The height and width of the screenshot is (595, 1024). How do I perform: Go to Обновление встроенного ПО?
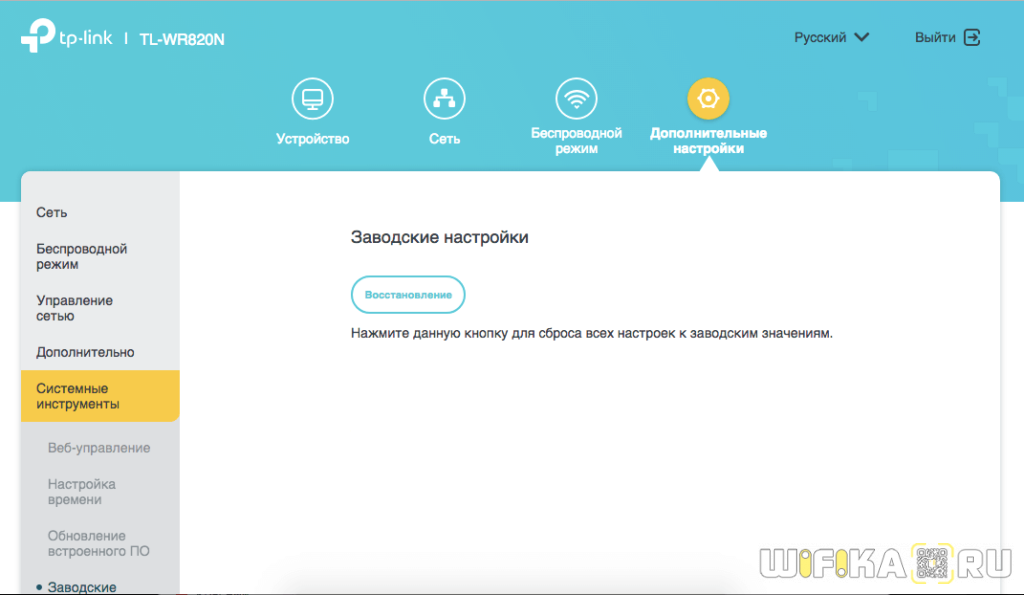coord(98,543)
